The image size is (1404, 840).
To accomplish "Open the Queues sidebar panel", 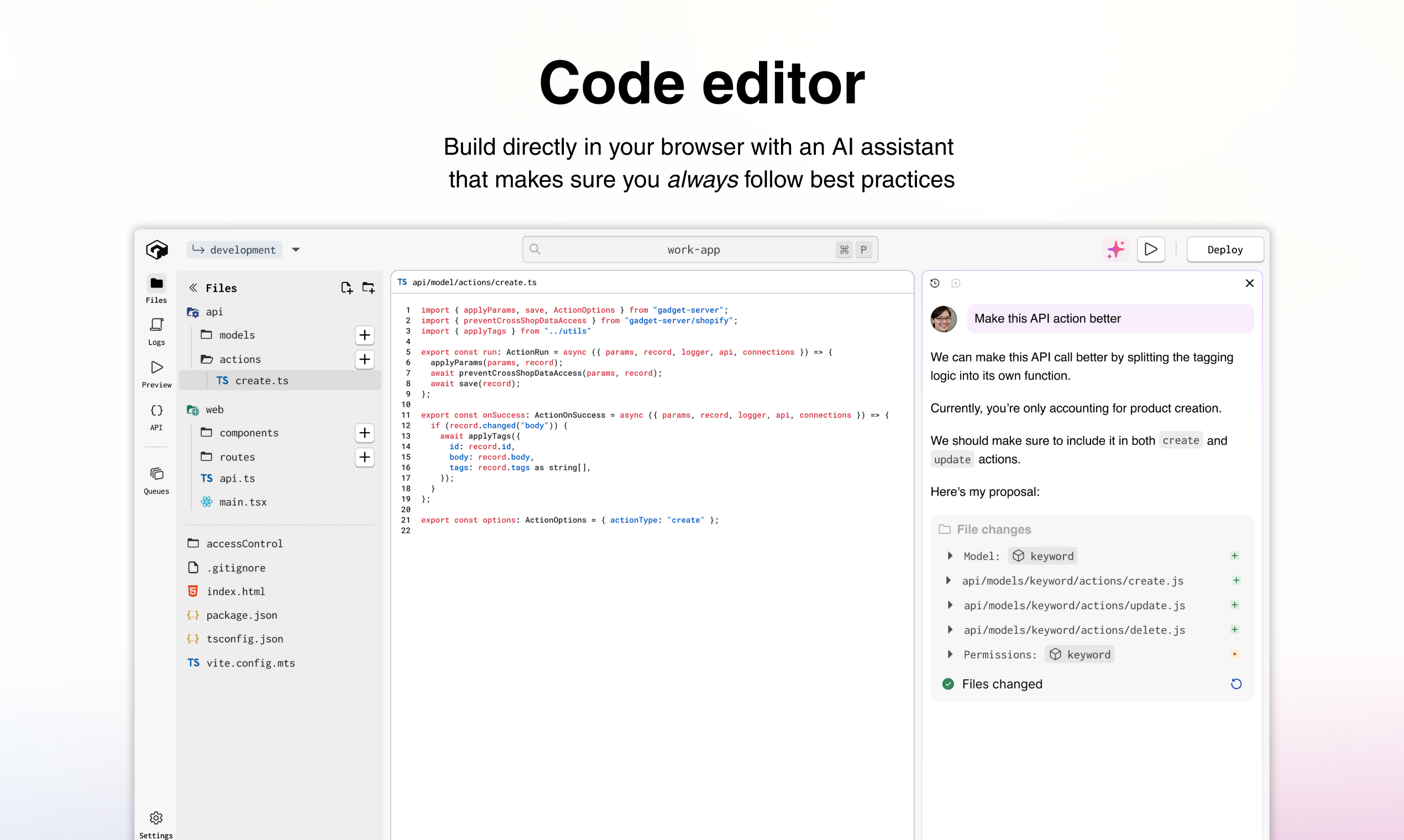I will [x=157, y=480].
